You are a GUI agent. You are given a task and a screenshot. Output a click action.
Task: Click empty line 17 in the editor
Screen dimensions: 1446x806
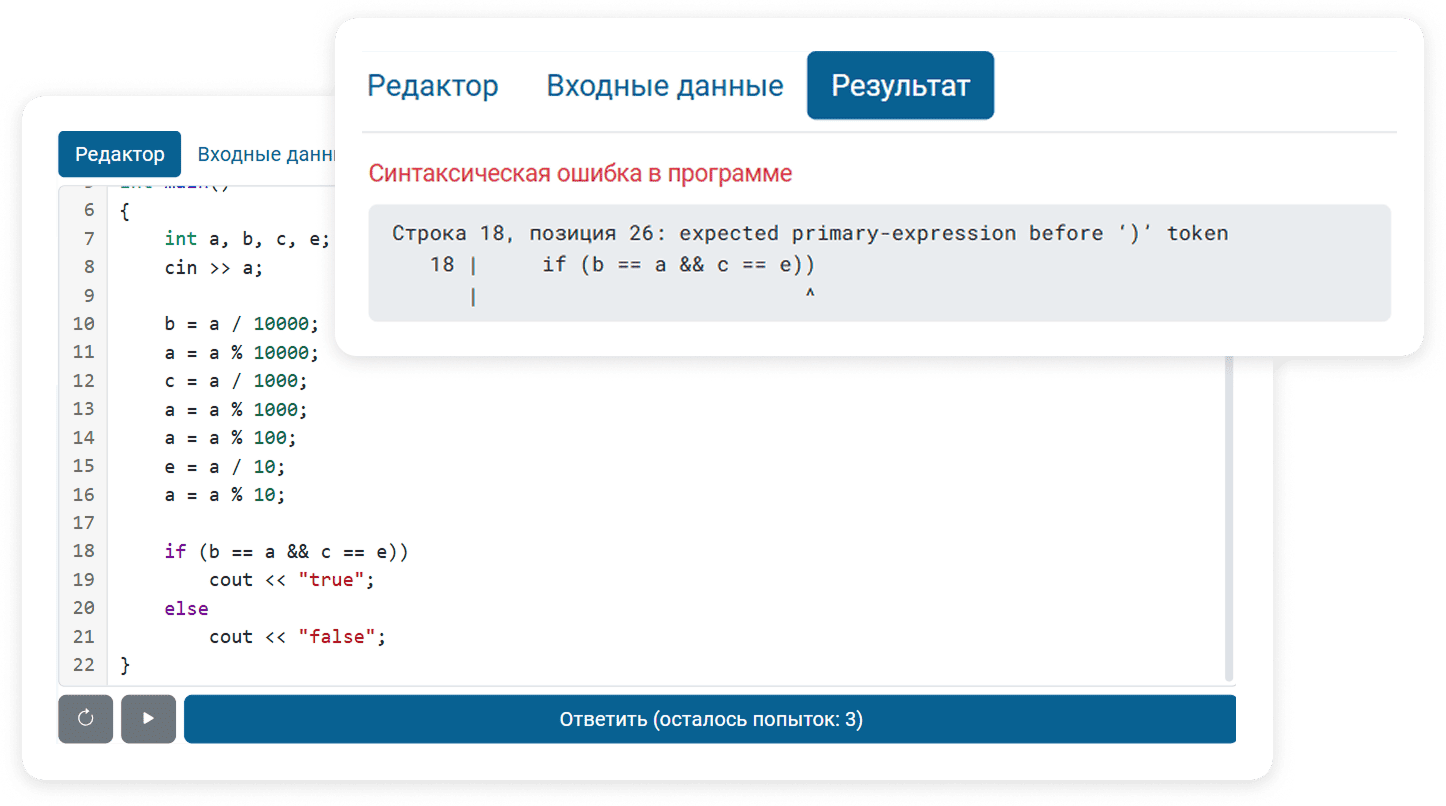pos(400,523)
